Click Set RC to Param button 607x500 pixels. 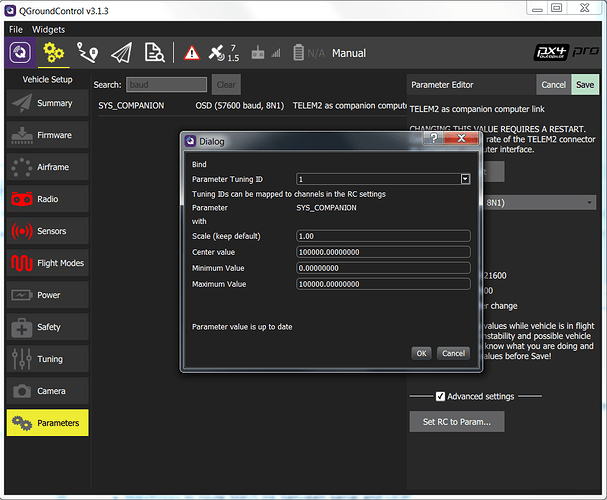[x=456, y=421]
